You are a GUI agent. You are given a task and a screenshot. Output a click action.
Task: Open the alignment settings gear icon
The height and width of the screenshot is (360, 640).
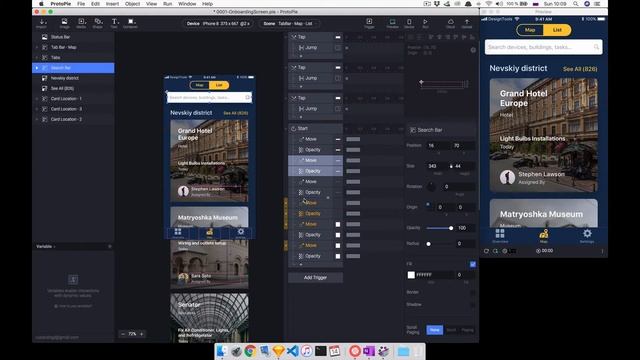tap(473, 50)
